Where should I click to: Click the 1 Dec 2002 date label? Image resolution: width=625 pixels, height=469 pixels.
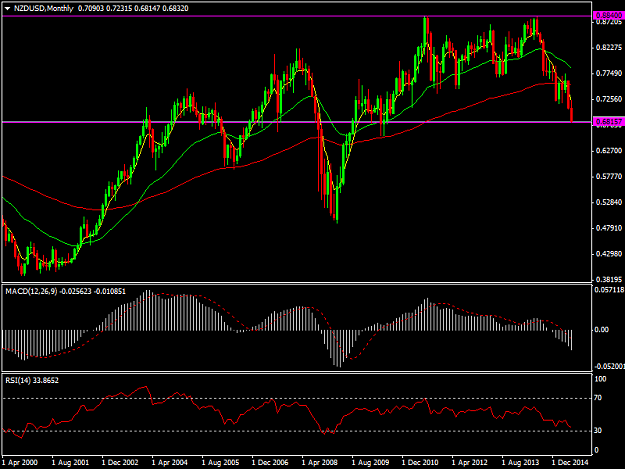point(120,463)
